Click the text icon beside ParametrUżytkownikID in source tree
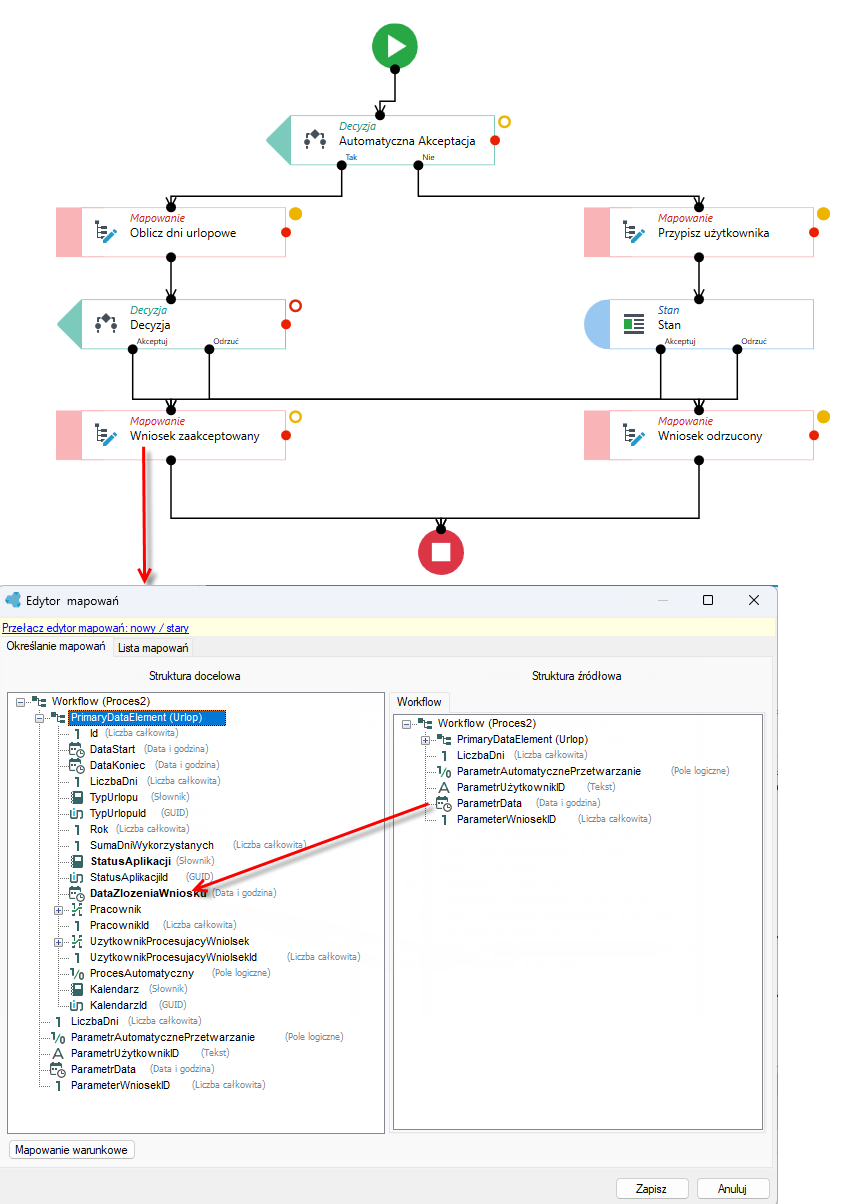This screenshot has width=853, height=1204. coord(444,787)
